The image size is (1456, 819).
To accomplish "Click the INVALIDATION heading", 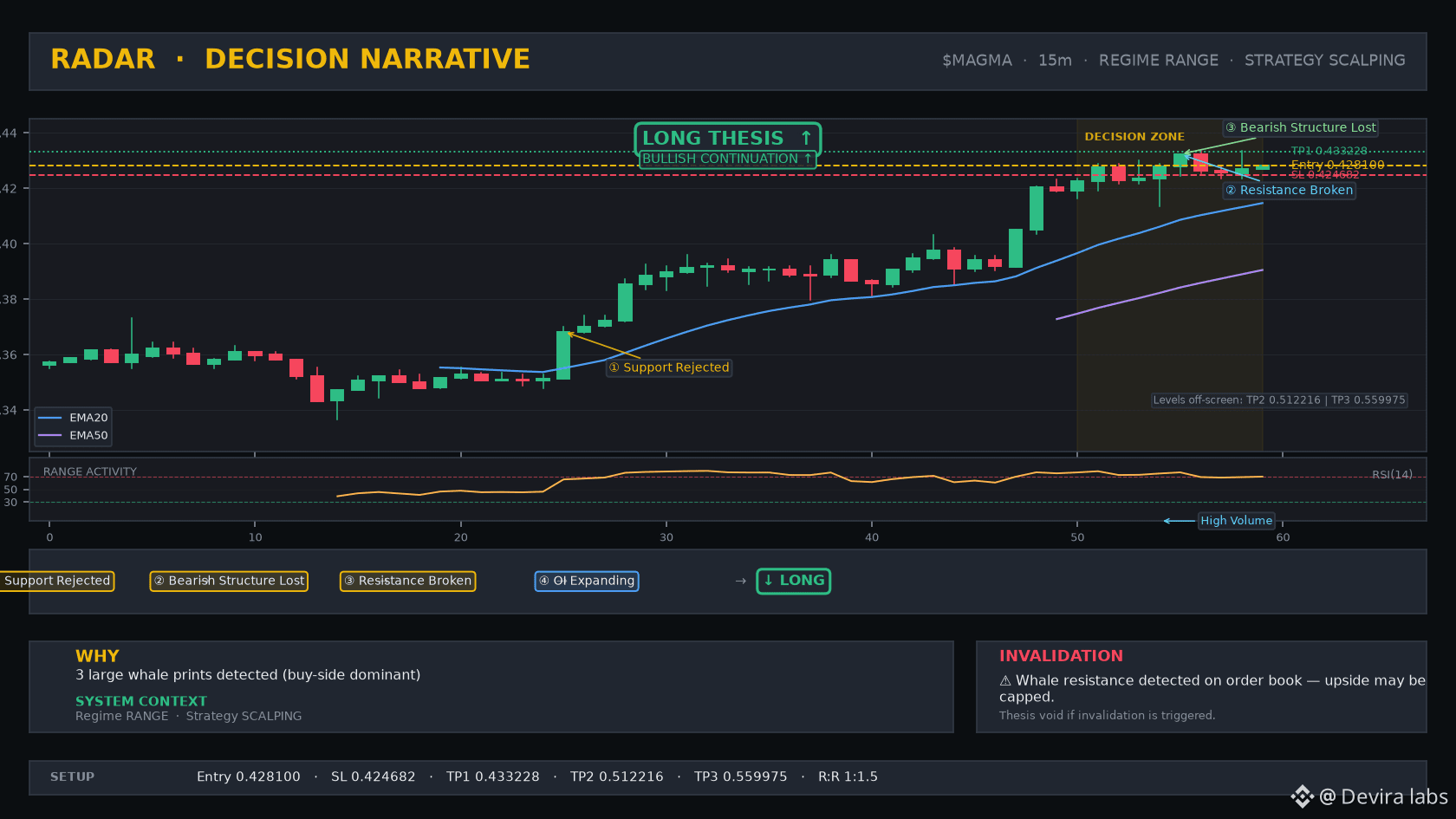I will (1061, 656).
